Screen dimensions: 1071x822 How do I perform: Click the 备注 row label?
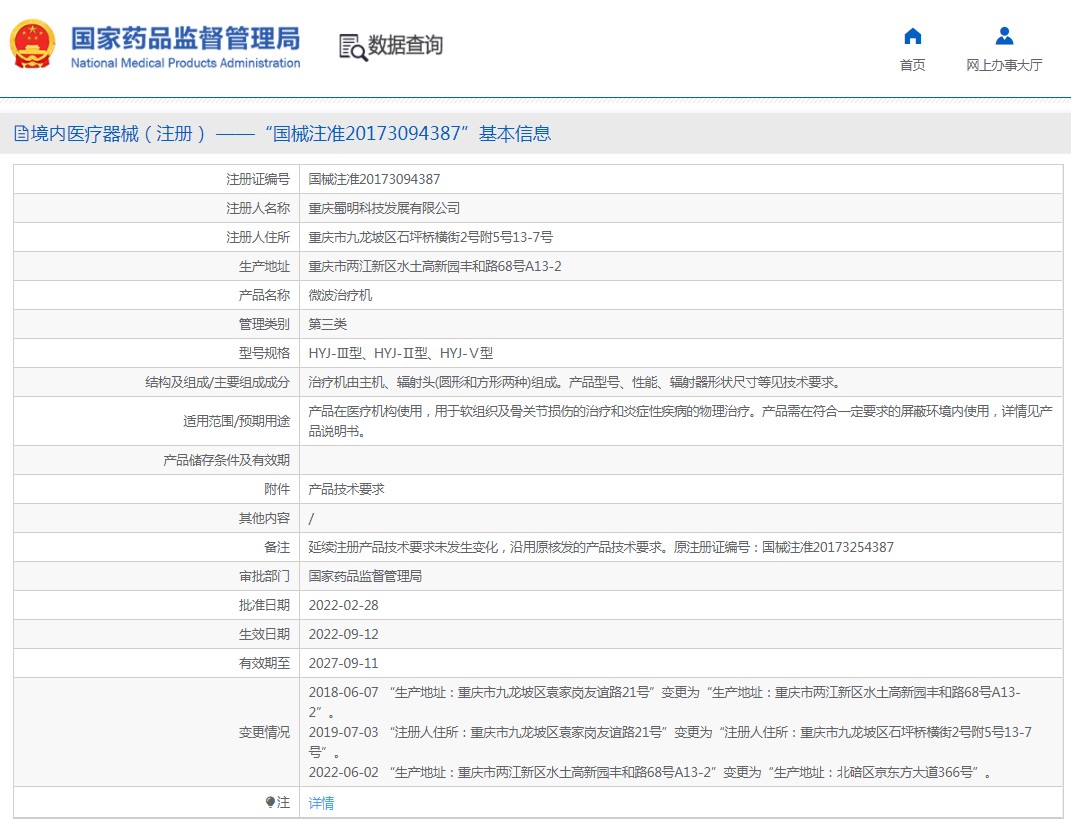pyautogui.click(x=277, y=547)
